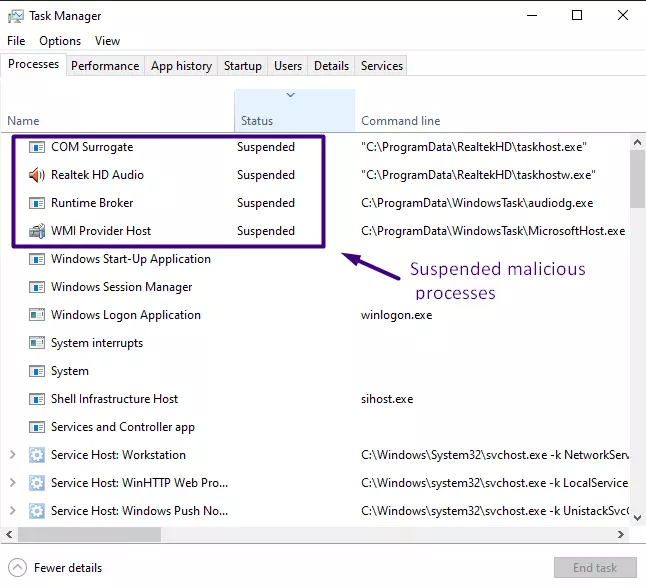The width and height of the screenshot is (646, 588).
Task: Switch to the App history tab
Action: click(x=181, y=66)
